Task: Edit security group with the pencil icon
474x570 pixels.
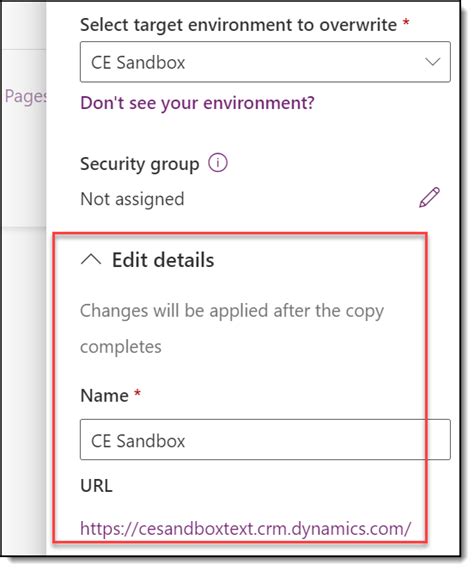Action: pos(429,197)
